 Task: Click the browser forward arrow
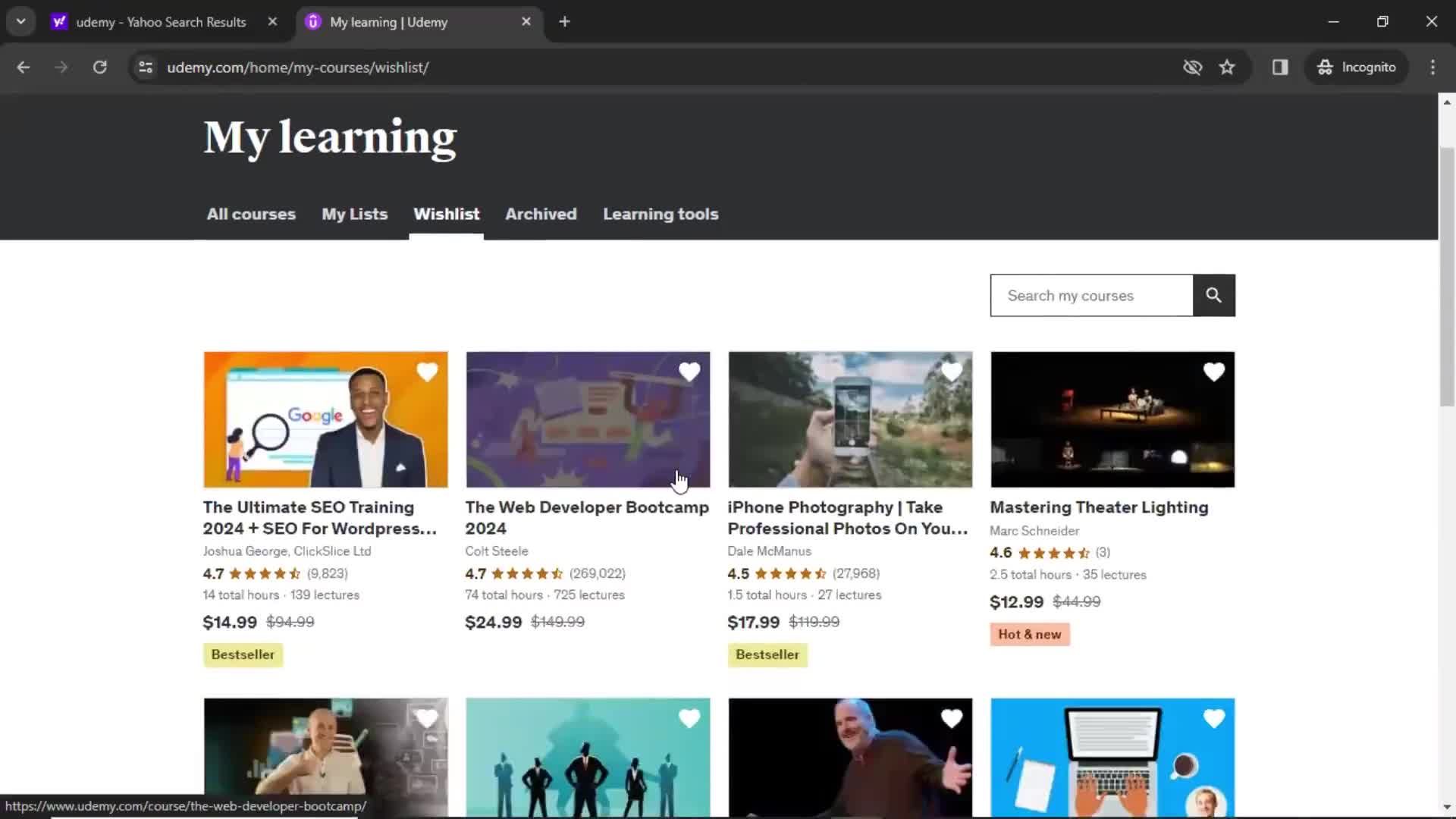pos(61,67)
